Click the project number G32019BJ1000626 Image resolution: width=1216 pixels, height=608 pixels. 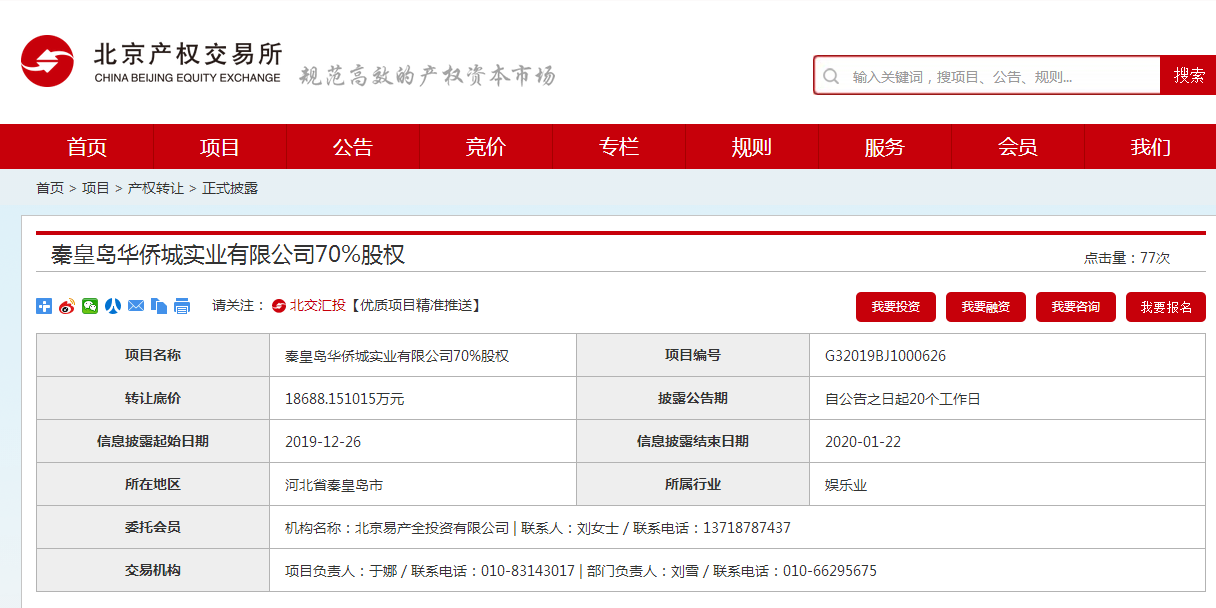[x=885, y=356]
